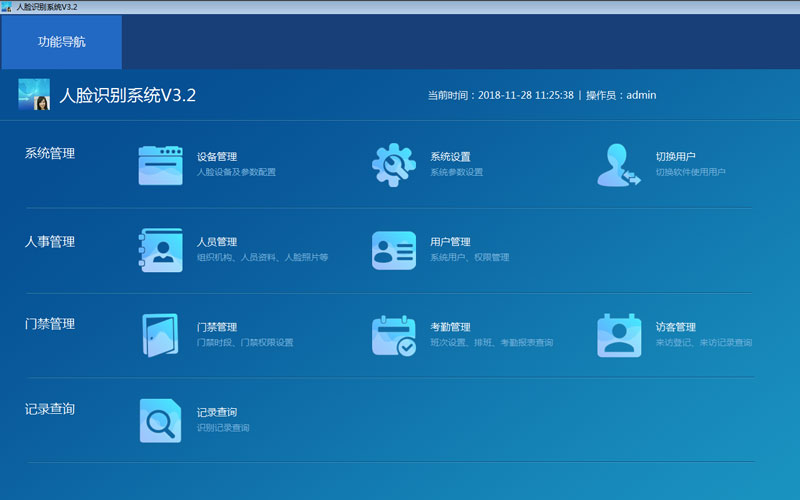The height and width of the screenshot is (500, 800).
Task: Click the title bar application icon
Action: pos(7,7)
